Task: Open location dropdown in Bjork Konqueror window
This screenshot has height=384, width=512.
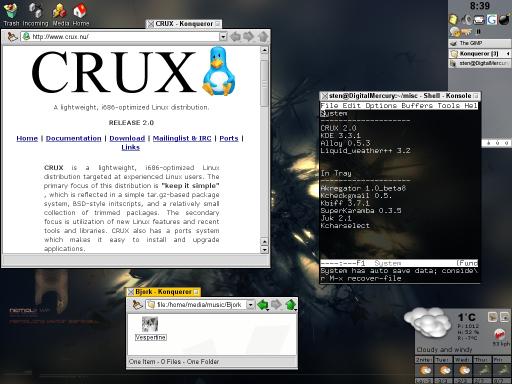Action: (x=250, y=305)
